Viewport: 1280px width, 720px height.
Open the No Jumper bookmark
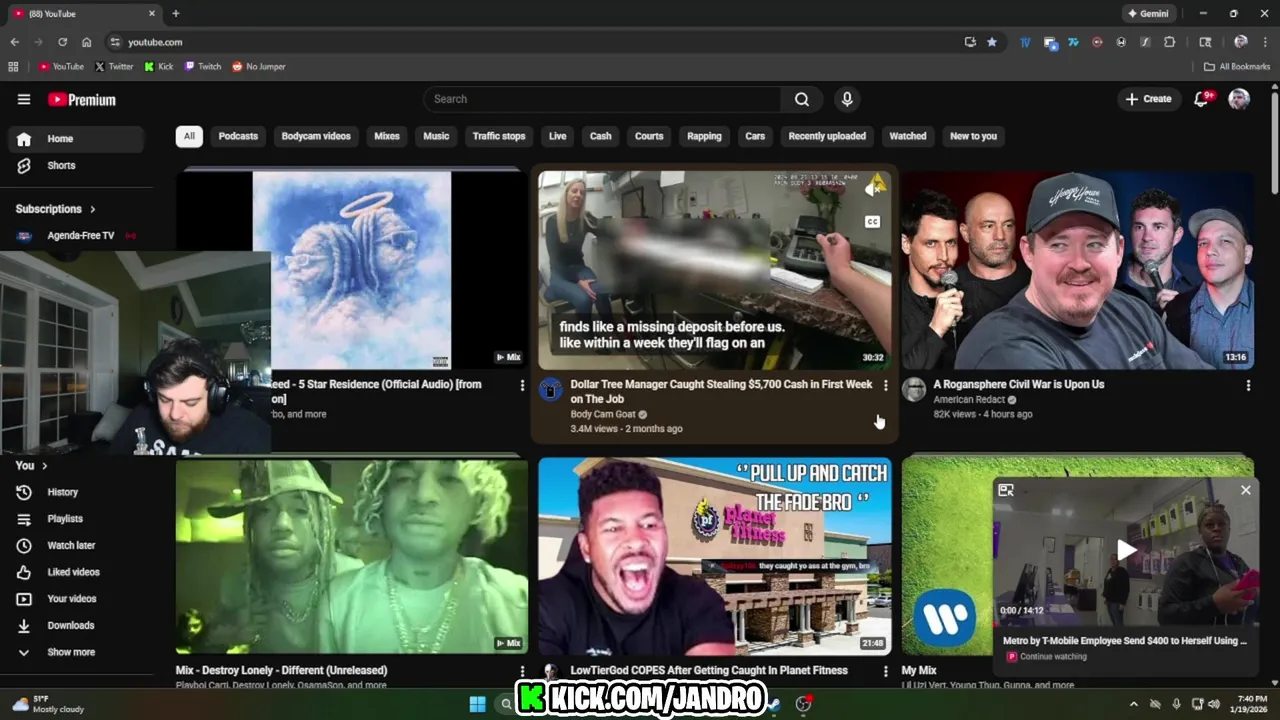point(259,67)
